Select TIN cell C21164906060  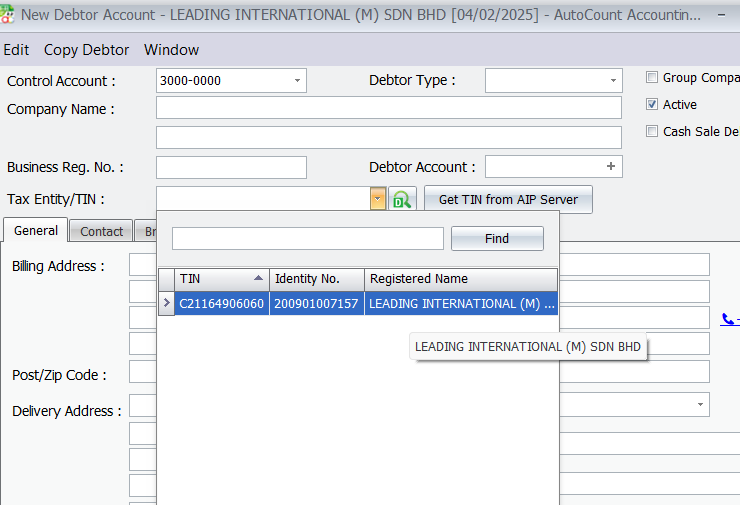[222, 303]
